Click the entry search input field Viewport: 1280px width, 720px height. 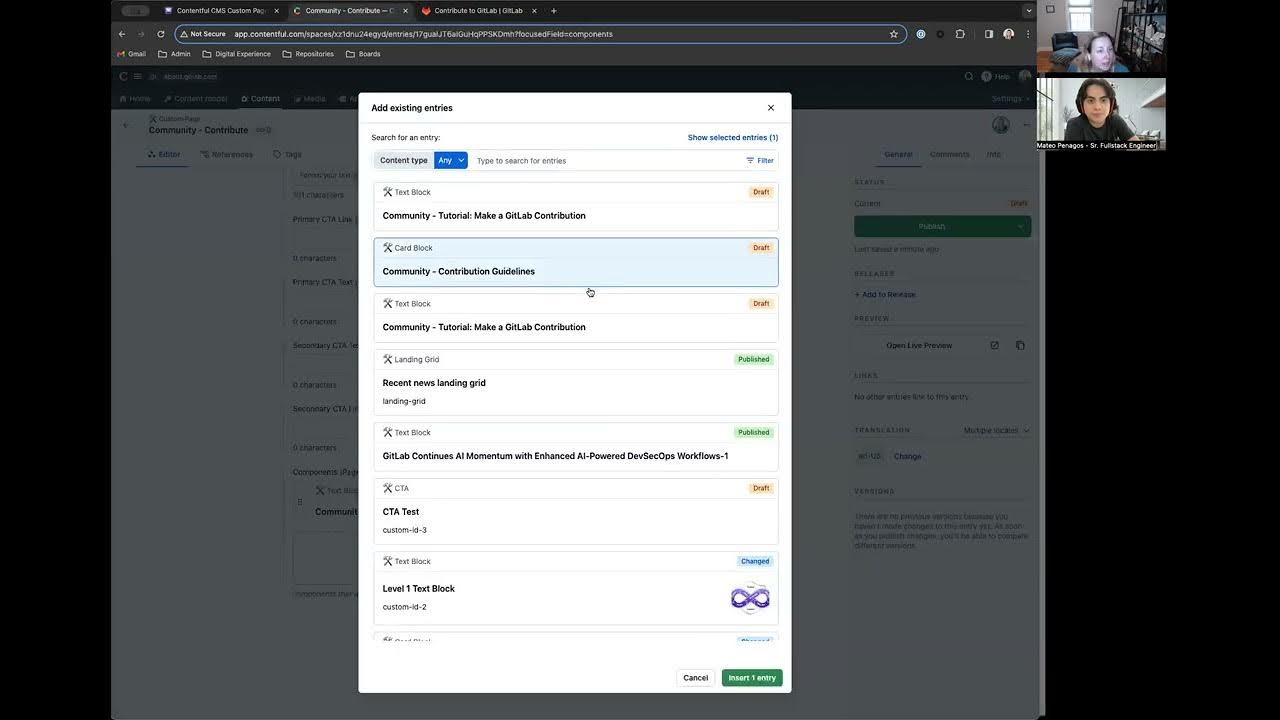(x=606, y=160)
